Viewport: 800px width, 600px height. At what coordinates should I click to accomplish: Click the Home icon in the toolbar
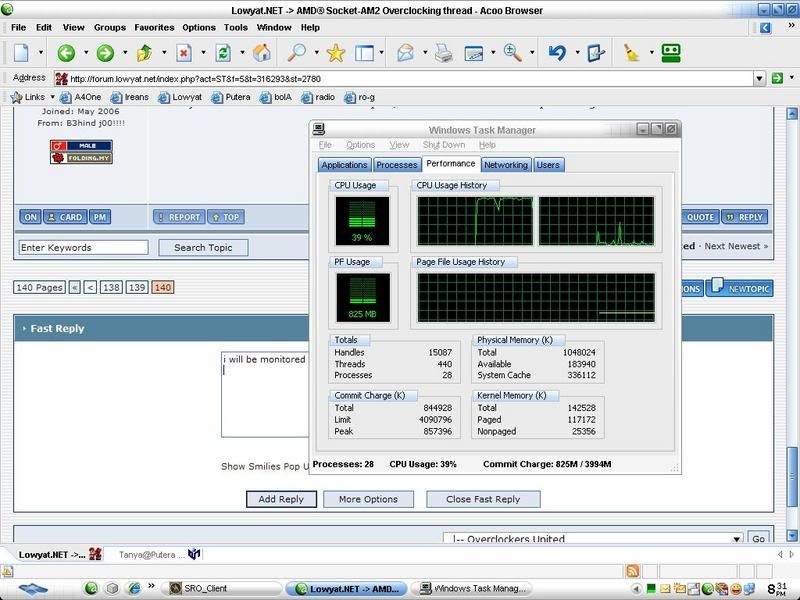click(261, 53)
